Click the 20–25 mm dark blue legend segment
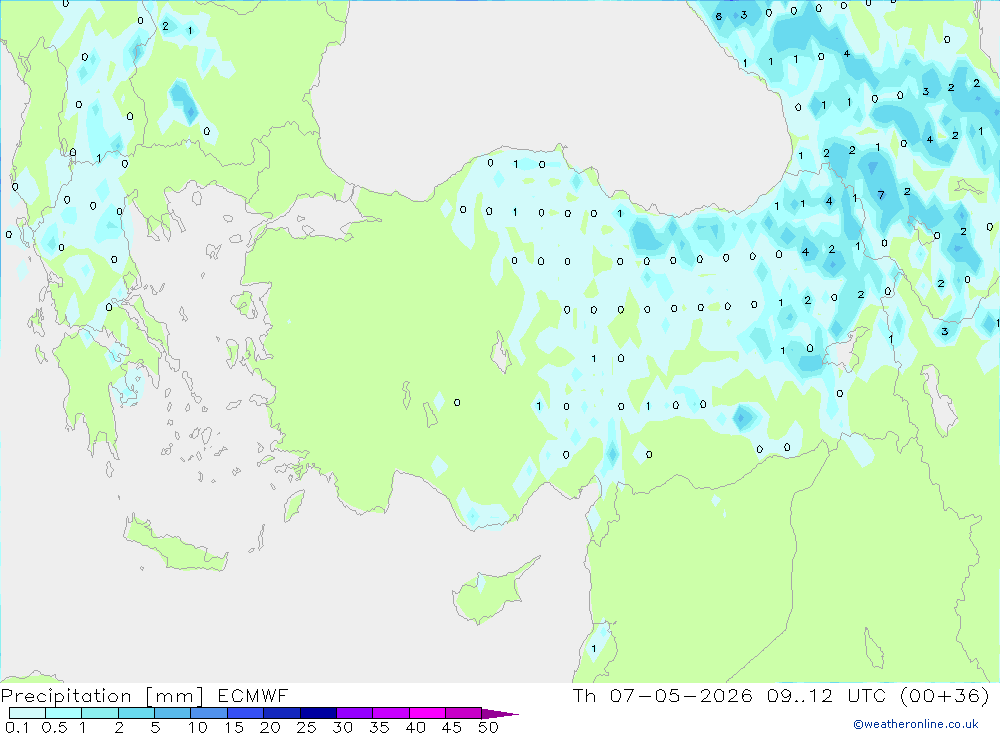 282,713
